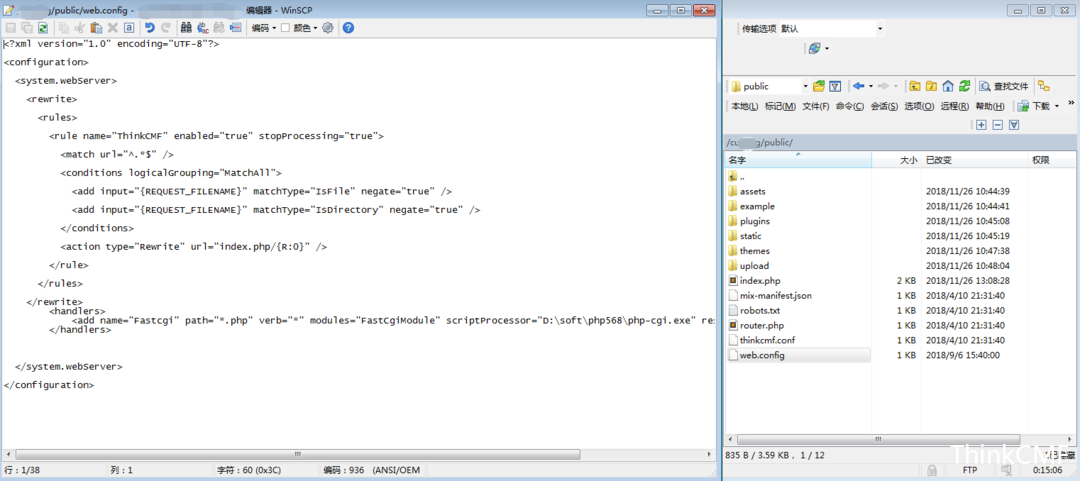Image resolution: width=1080 pixels, height=481 pixels.
Task: Sort by the 权限 column header
Action: (1051, 160)
